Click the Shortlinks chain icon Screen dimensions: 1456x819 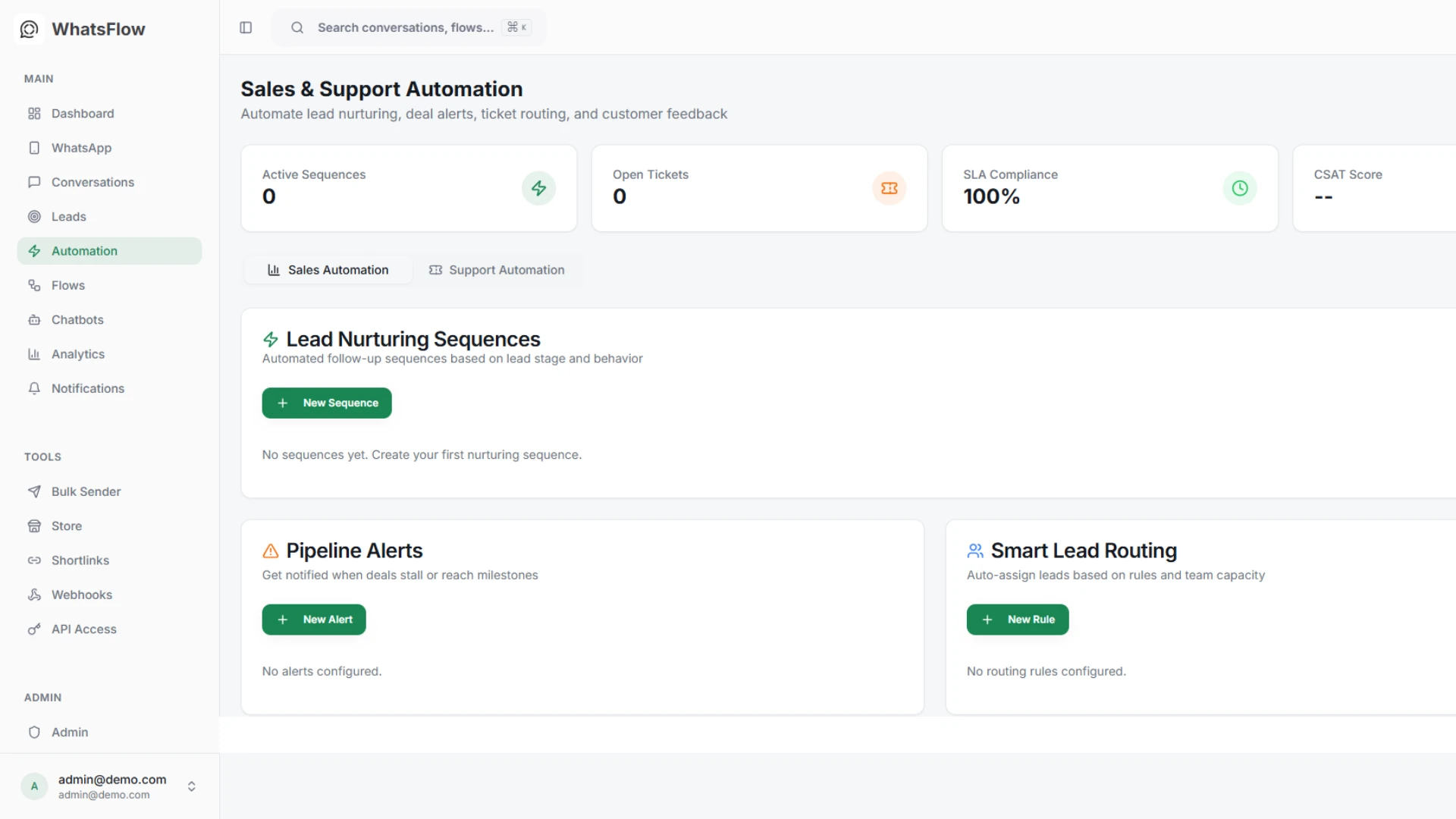point(34,560)
